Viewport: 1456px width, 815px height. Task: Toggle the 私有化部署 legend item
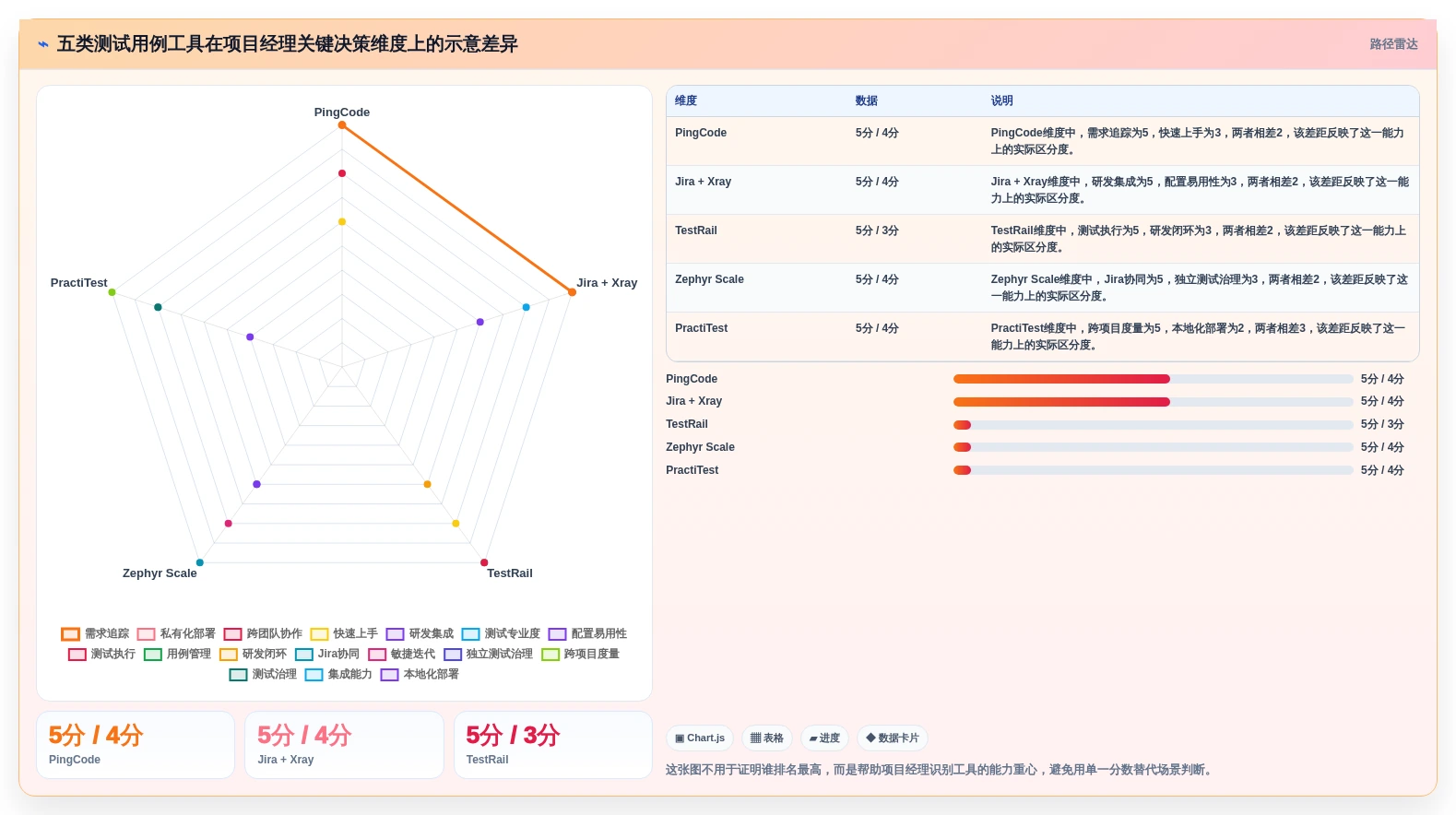click(176, 633)
